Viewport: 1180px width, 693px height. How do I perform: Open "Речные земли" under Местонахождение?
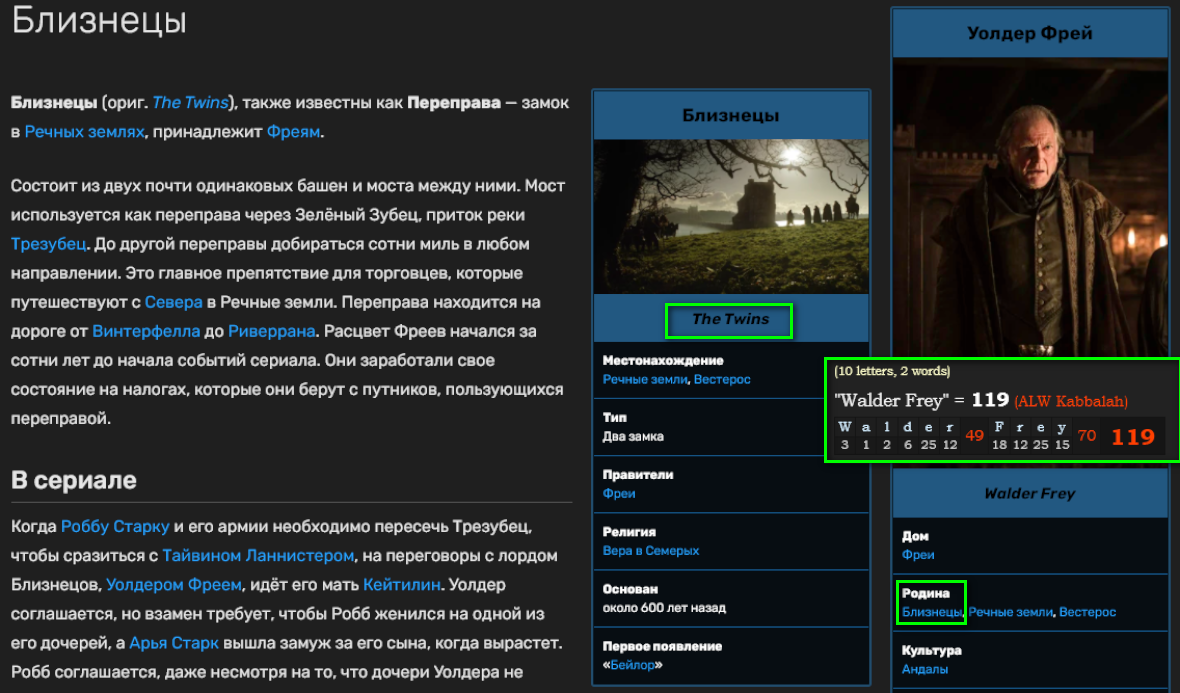(645, 379)
